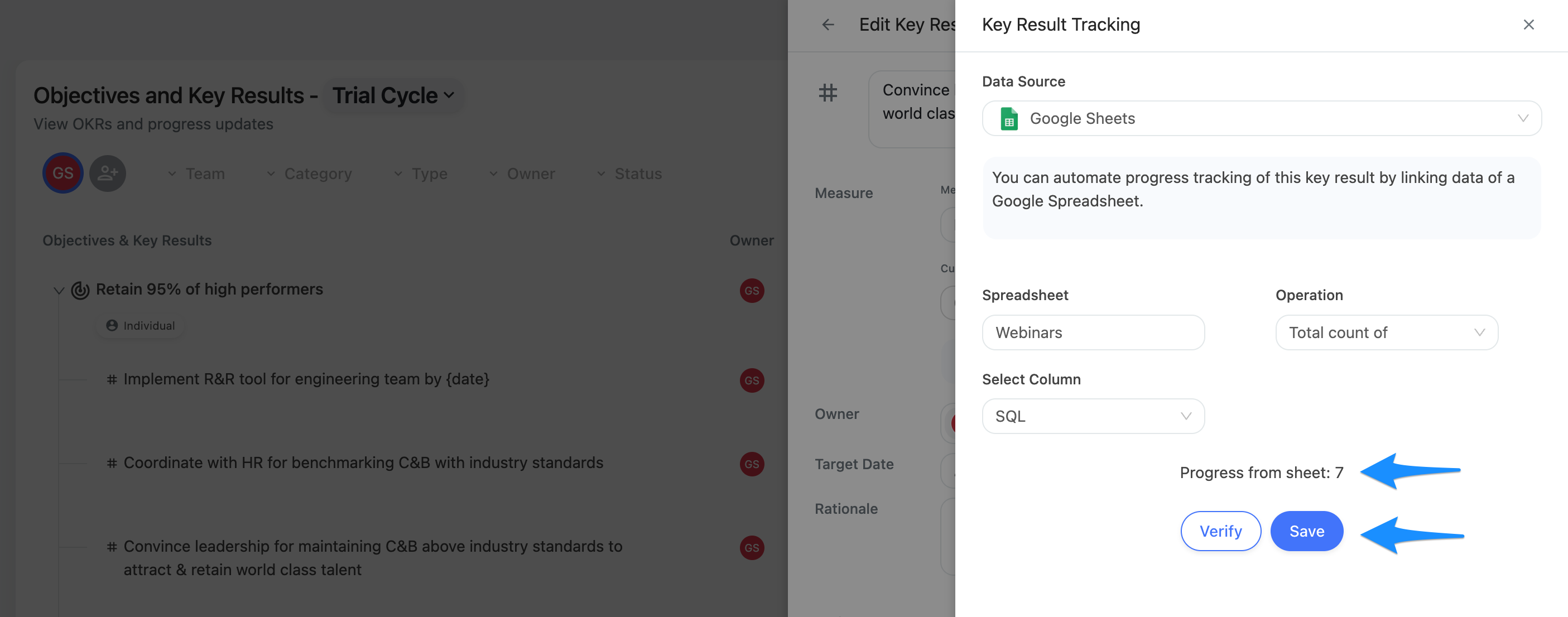Open the Team filter dropdown

point(196,174)
